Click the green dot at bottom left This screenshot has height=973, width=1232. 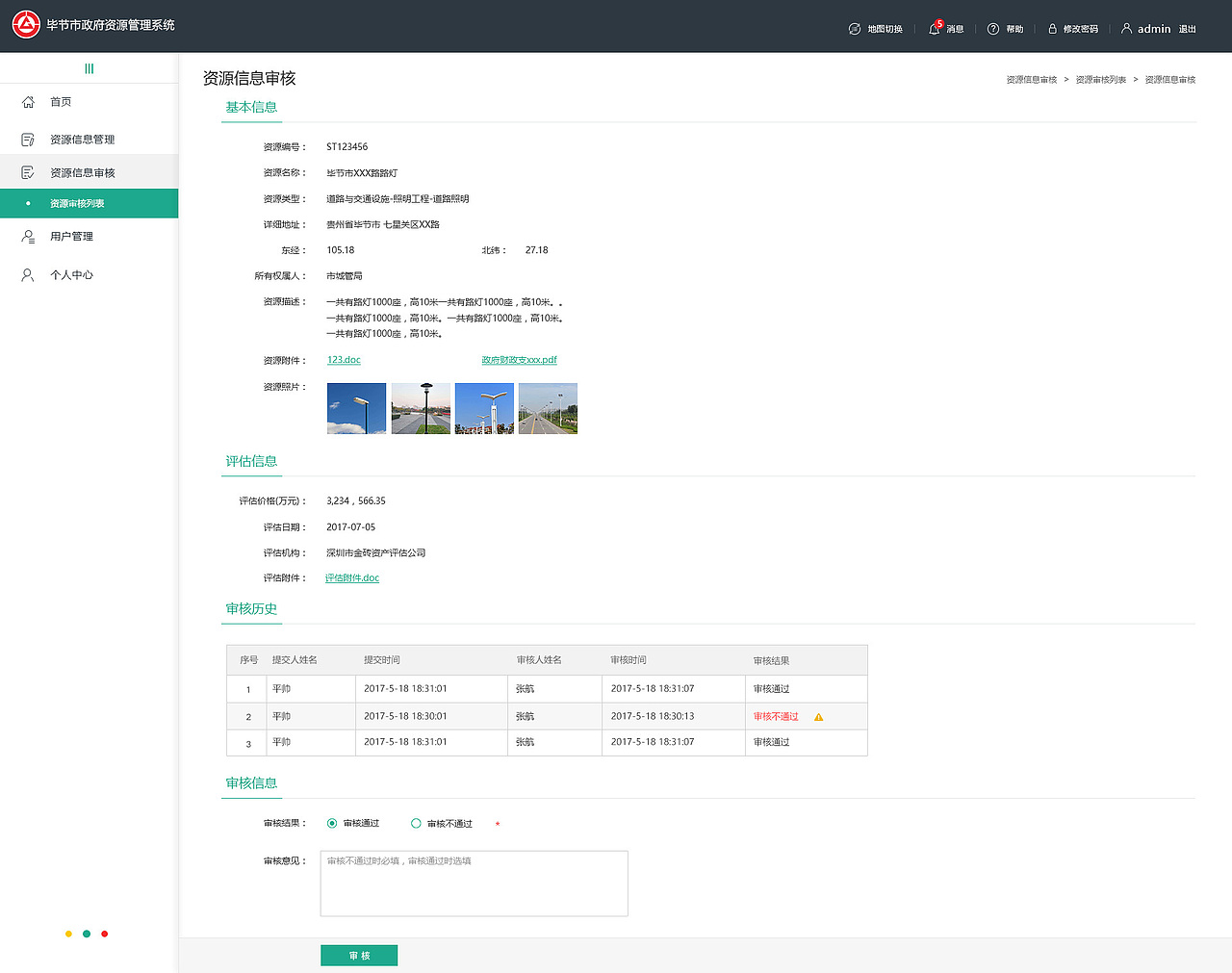[x=86, y=934]
